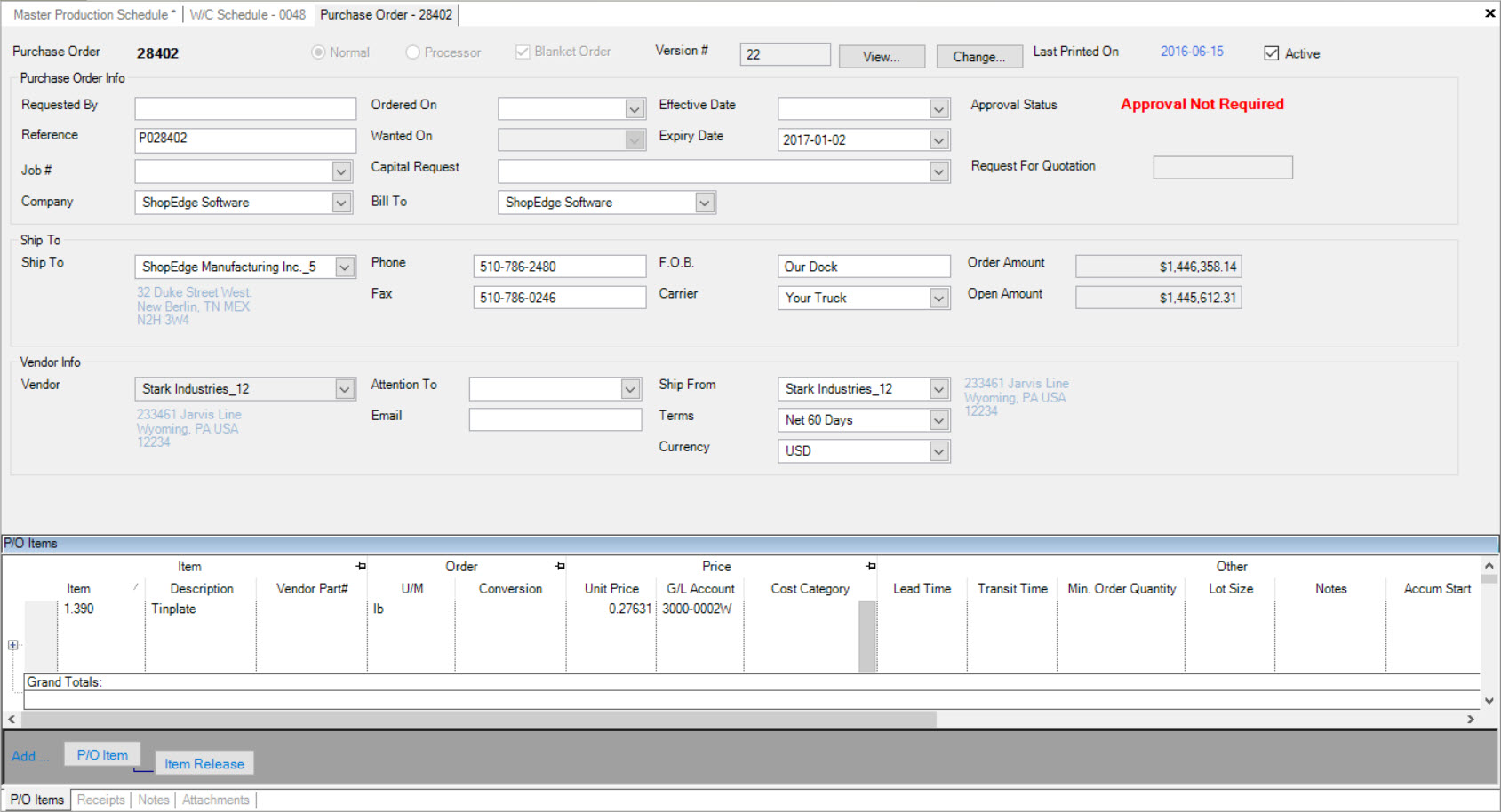Select the Purchase Order - 28402 tab
Image resolution: width=1501 pixels, height=812 pixels.
click(x=386, y=14)
